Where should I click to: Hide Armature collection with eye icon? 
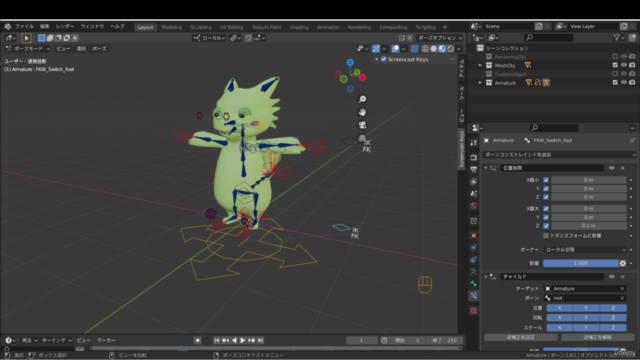pyautogui.click(x=624, y=82)
